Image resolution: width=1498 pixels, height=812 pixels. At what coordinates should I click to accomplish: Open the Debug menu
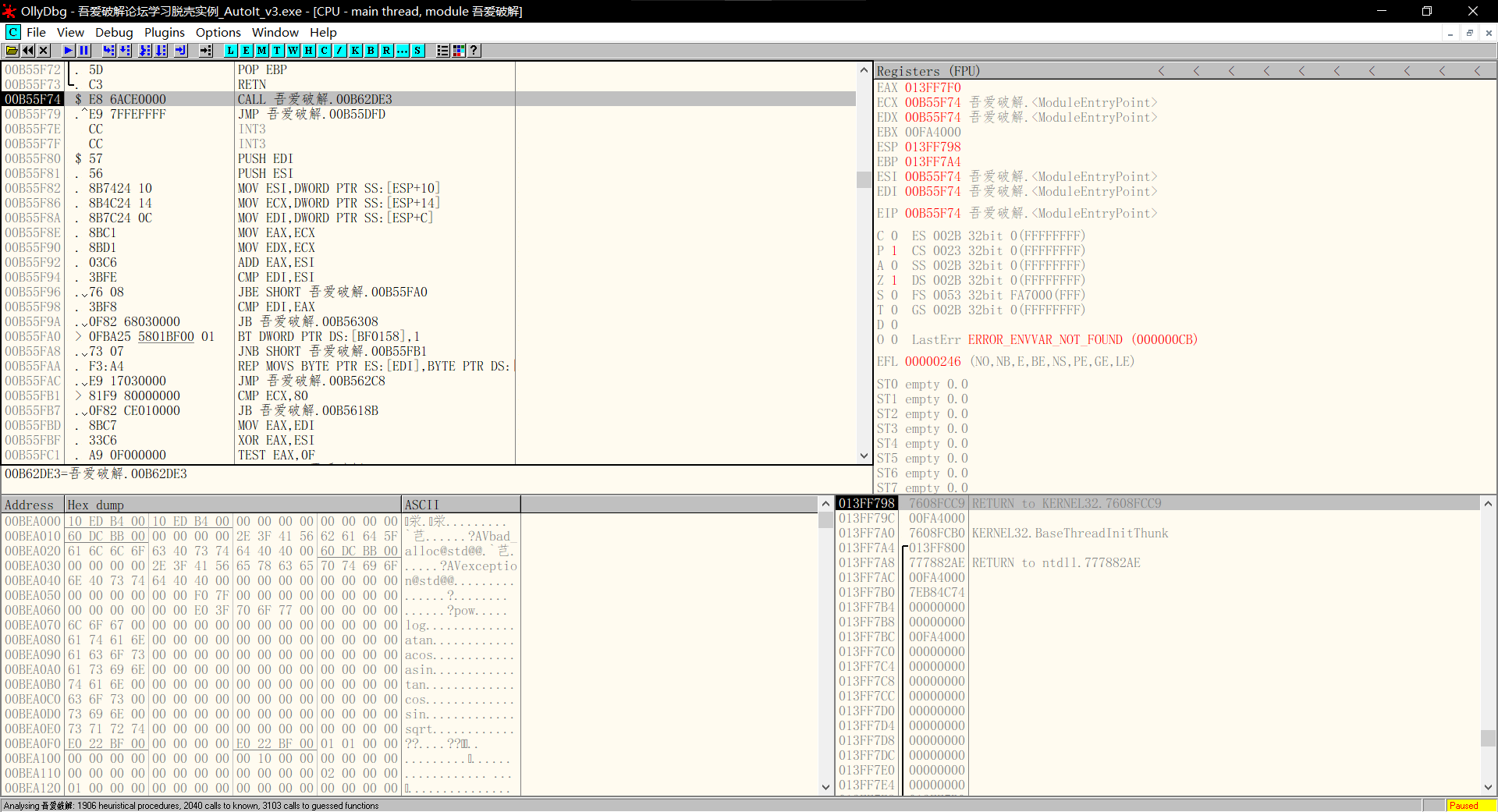click(114, 32)
